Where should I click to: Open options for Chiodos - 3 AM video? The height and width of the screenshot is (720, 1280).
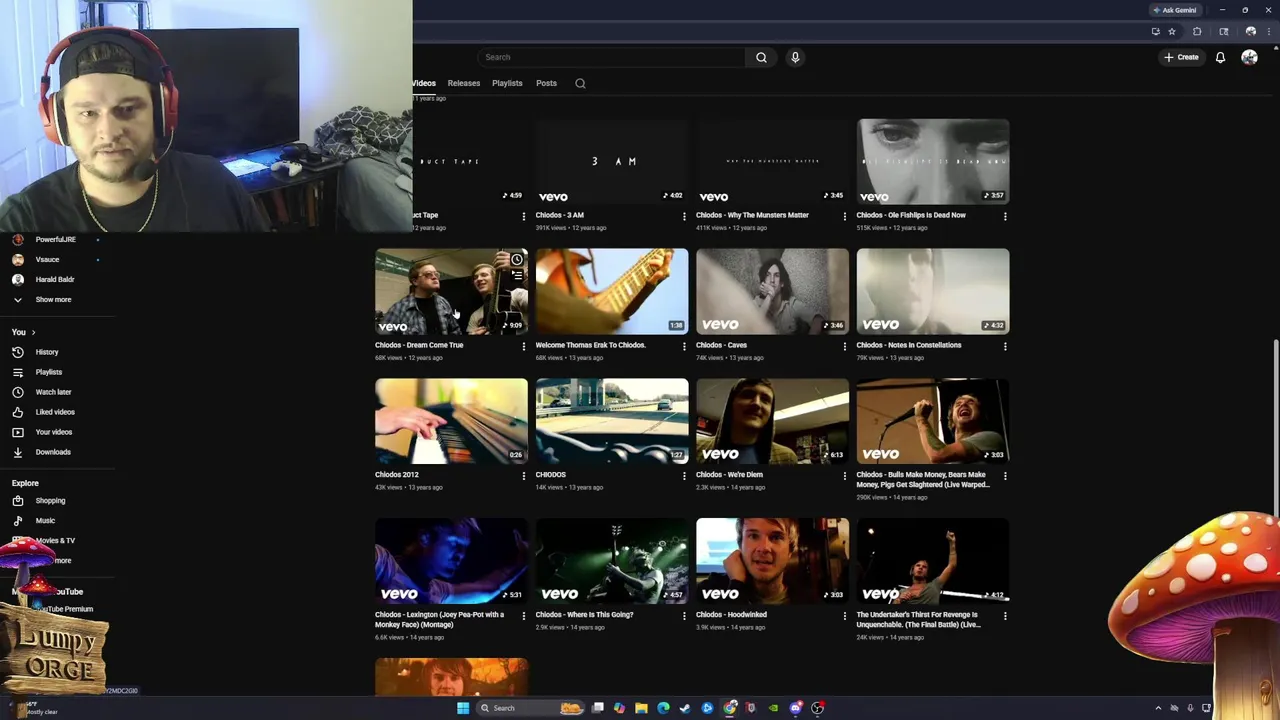684,216
